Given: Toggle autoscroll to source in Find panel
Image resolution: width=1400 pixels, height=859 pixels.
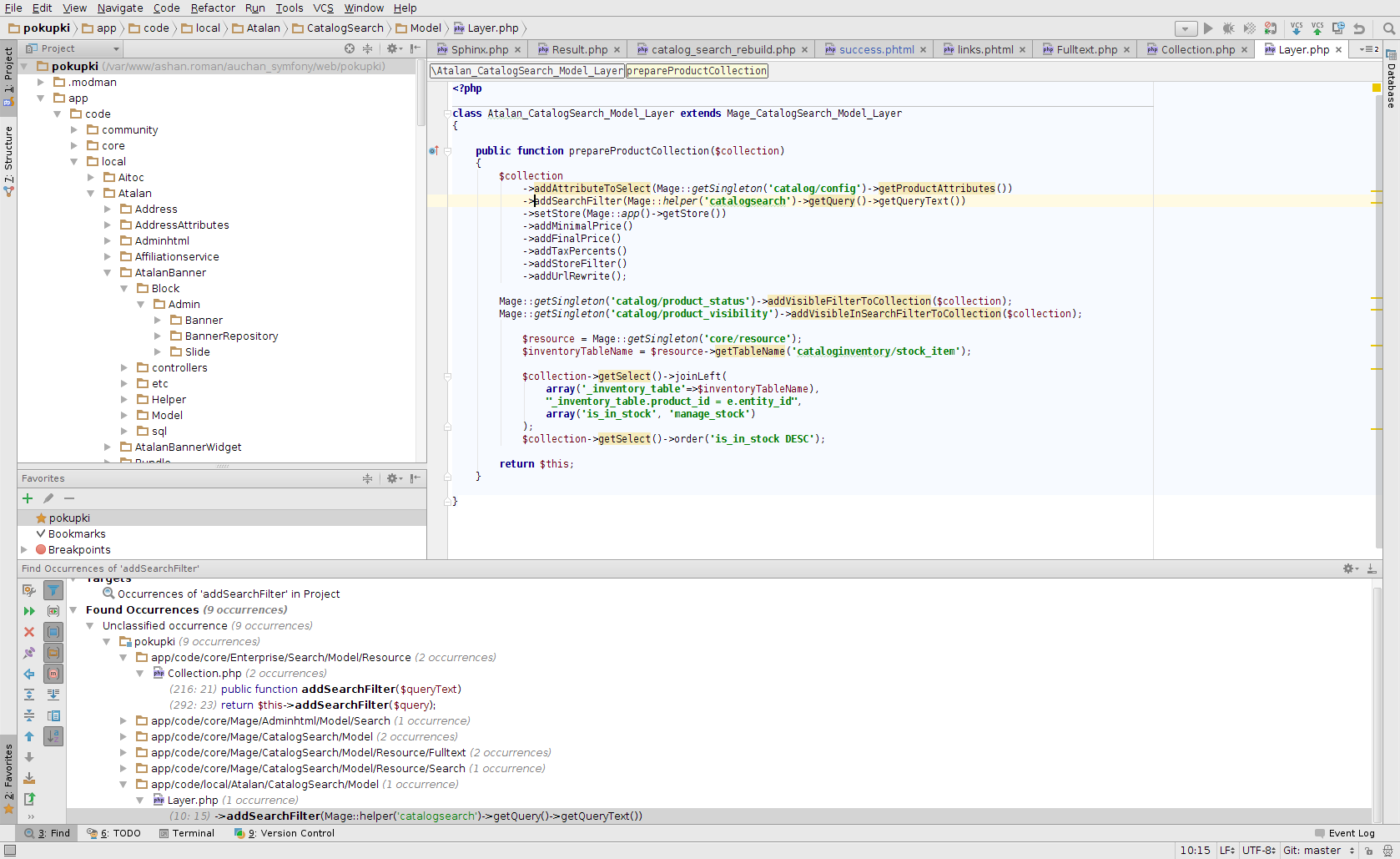Looking at the screenshot, I should (x=53, y=695).
